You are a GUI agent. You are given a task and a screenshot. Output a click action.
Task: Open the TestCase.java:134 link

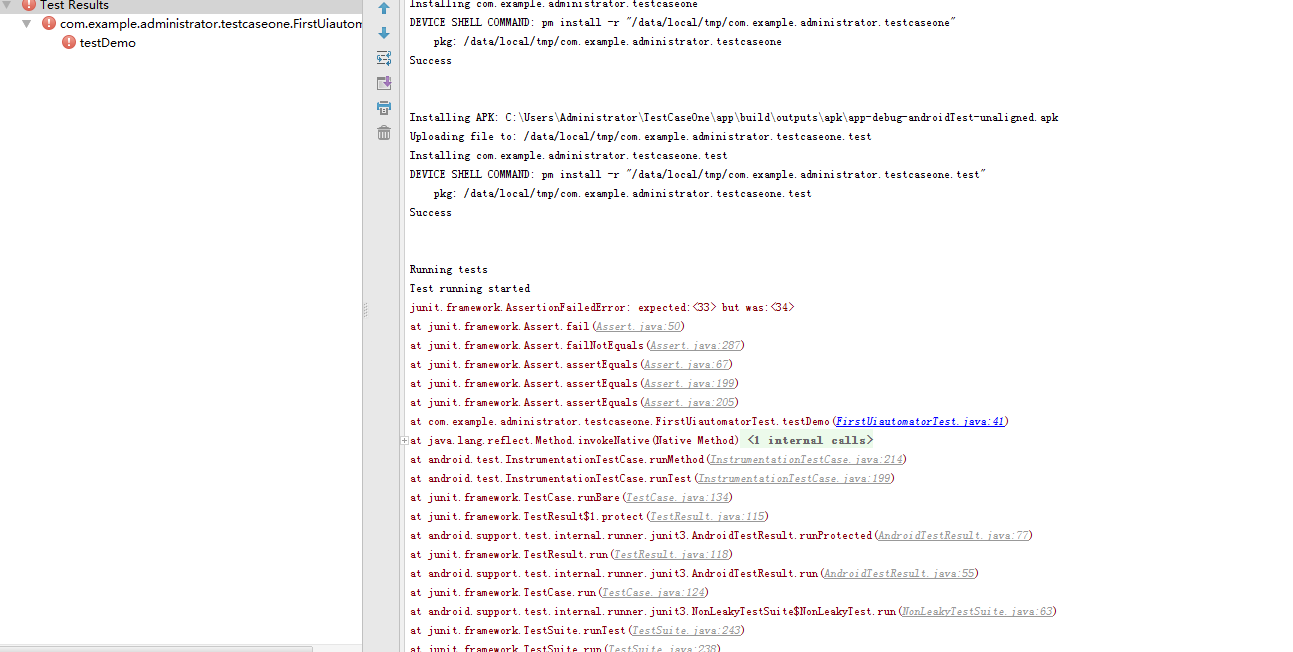(677, 497)
